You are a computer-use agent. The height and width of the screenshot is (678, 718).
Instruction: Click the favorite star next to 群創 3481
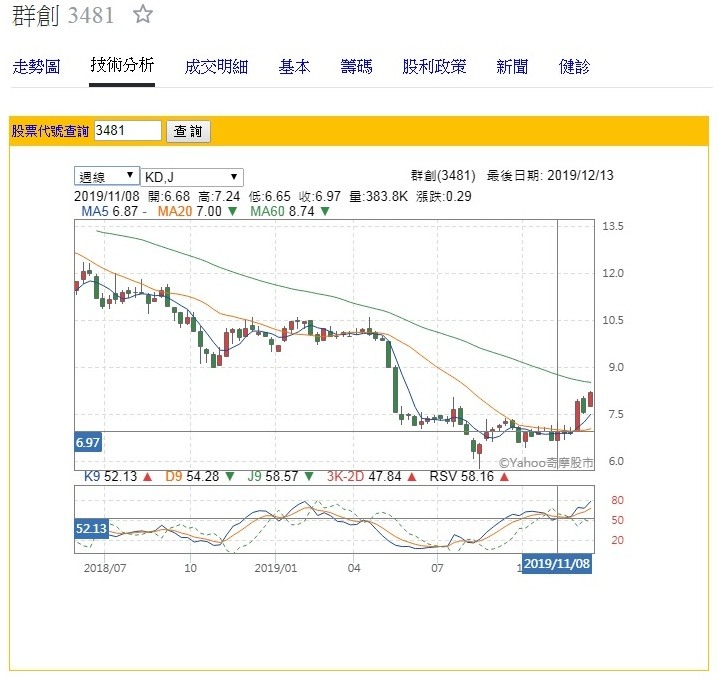tap(144, 15)
